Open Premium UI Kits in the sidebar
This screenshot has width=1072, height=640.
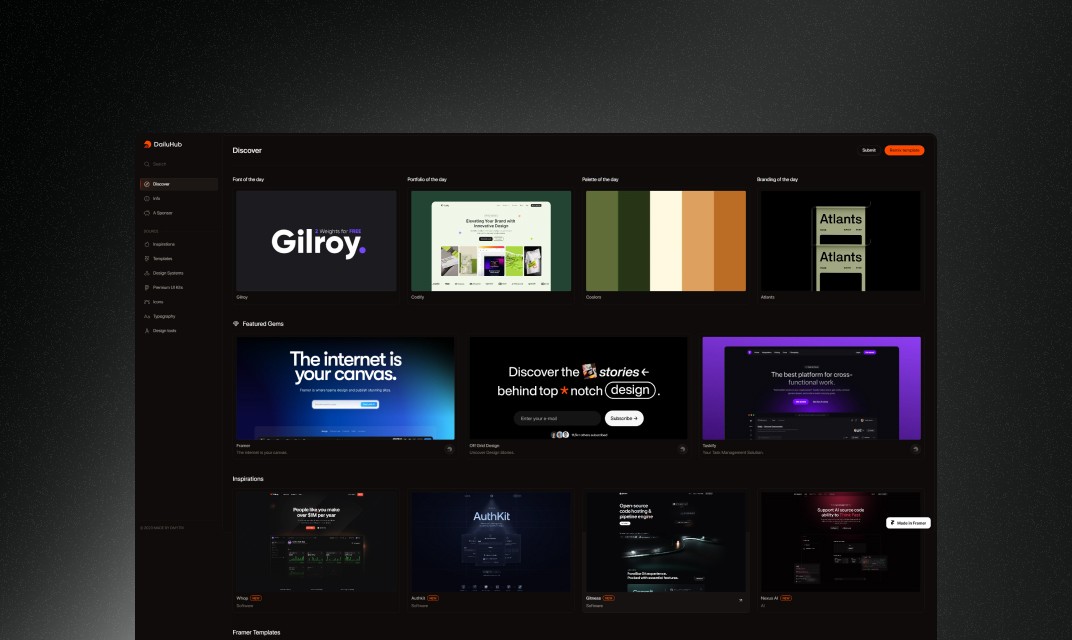(x=178, y=287)
